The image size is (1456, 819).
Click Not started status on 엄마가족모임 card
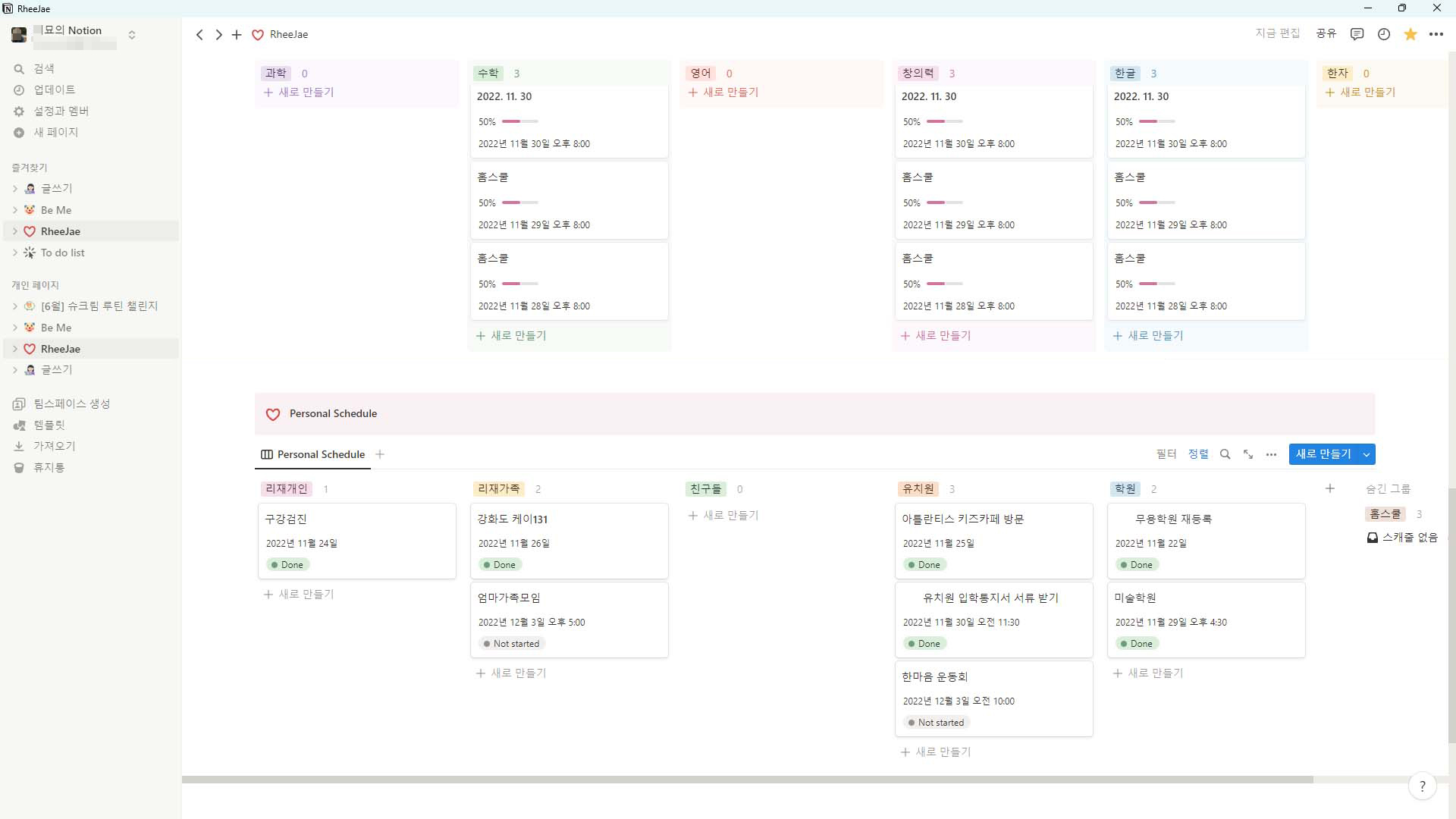[512, 644]
